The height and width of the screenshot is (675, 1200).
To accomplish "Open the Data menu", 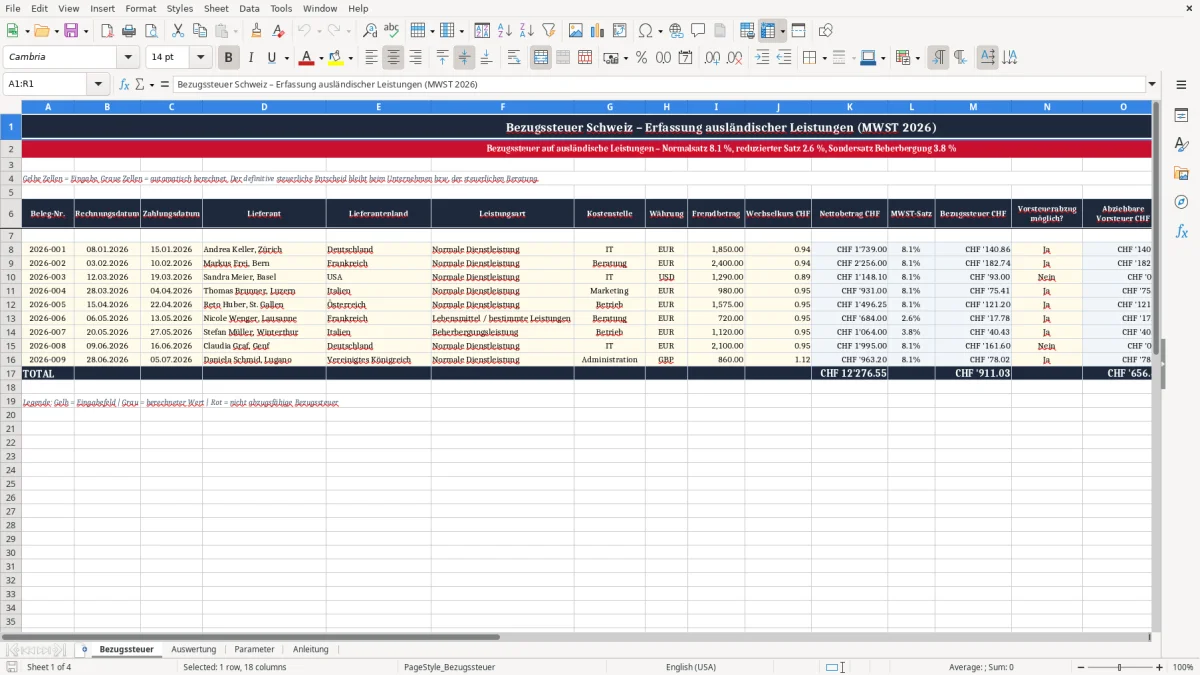I will click(249, 8).
